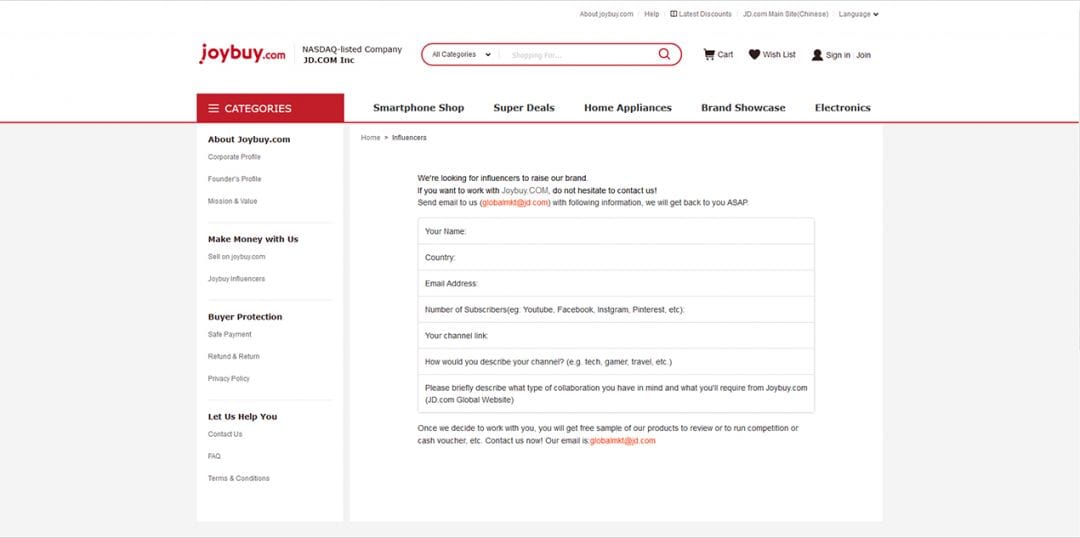Click the CATEGORIES hamburger icon

point(214,108)
